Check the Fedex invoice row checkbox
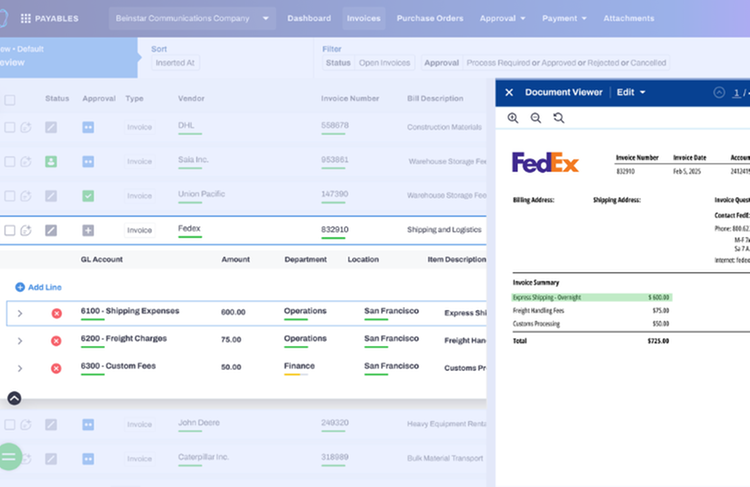The width and height of the screenshot is (750, 487). [x=10, y=231]
